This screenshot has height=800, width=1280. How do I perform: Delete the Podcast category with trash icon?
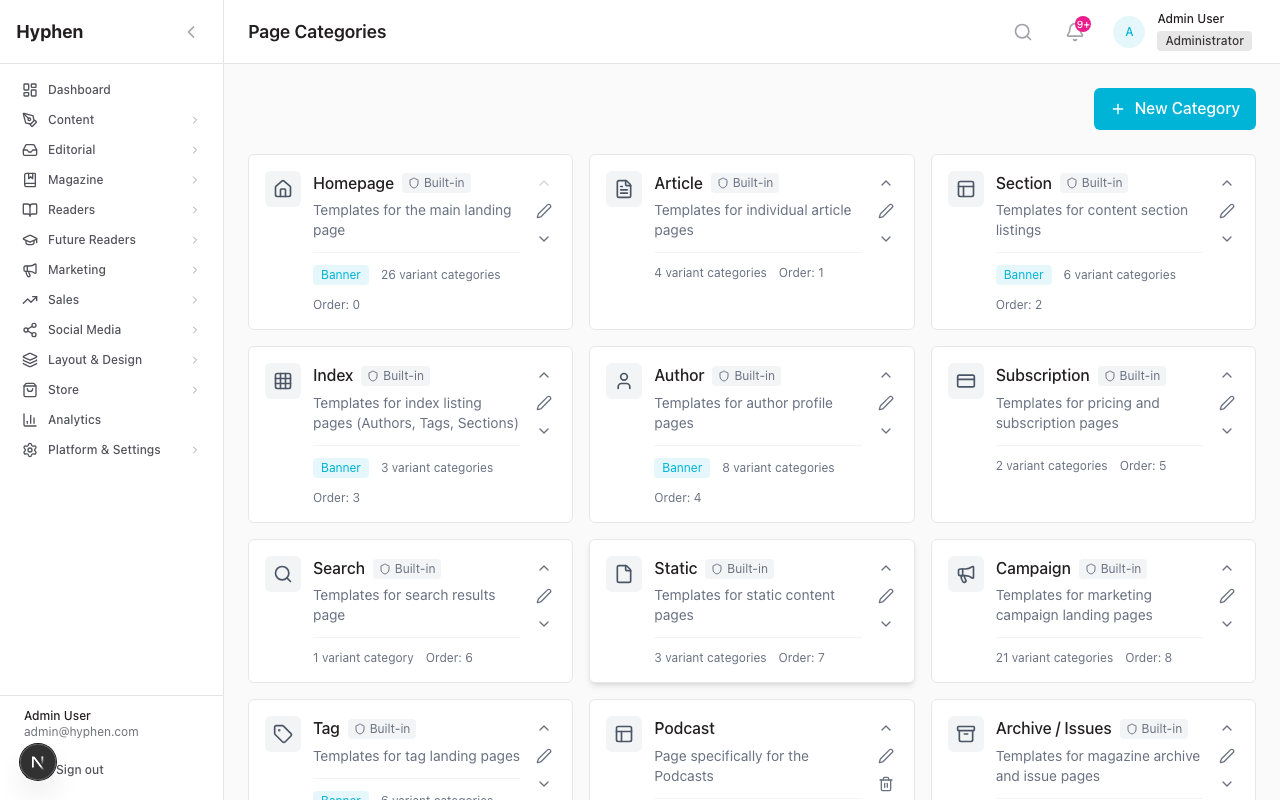click(x=886, y=784)
